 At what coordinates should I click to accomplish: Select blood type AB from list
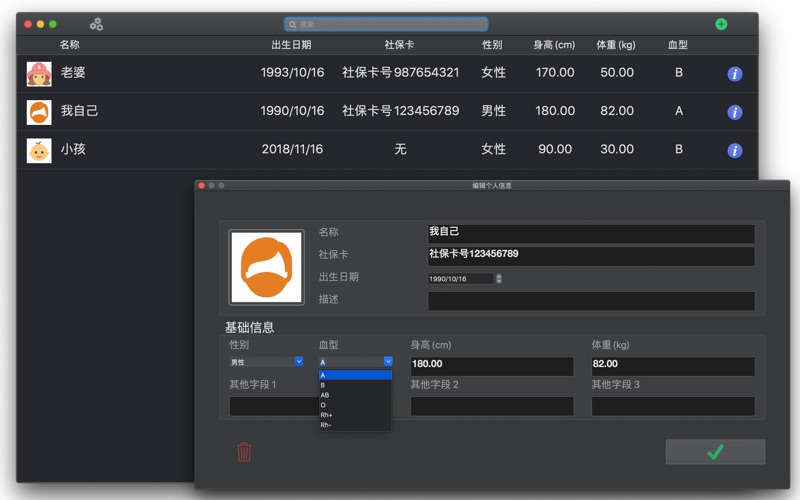(x=325, y=395)
